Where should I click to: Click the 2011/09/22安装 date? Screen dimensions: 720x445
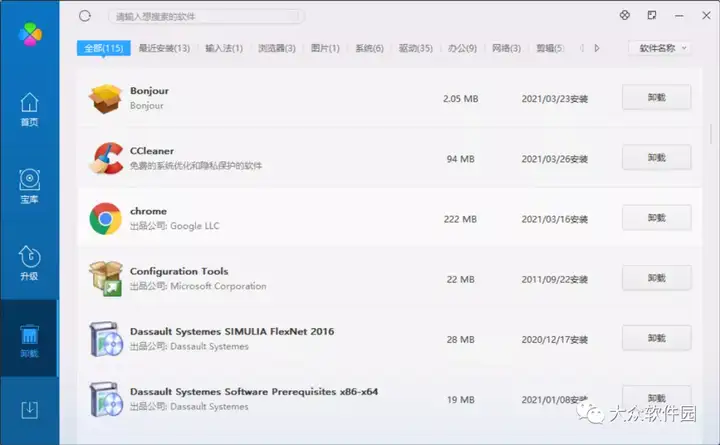coord(555,279)
